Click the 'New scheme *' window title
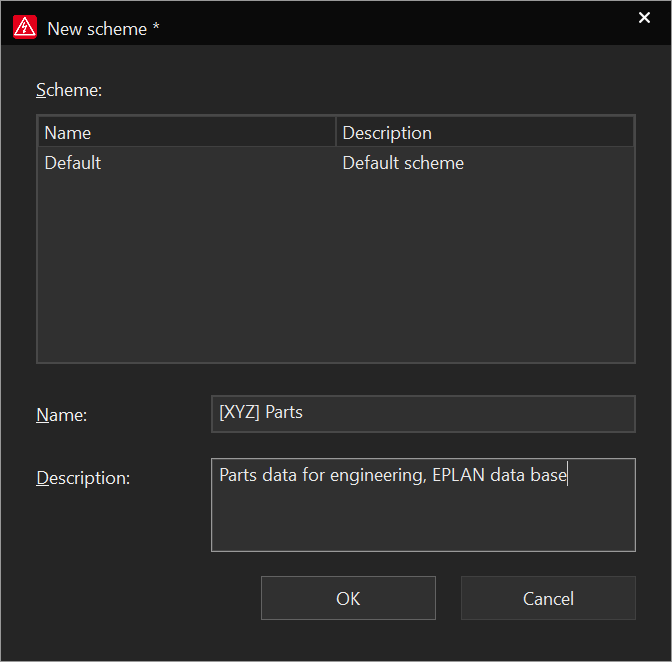The width and height of the screenshot is (672, 662). point(103,29)
